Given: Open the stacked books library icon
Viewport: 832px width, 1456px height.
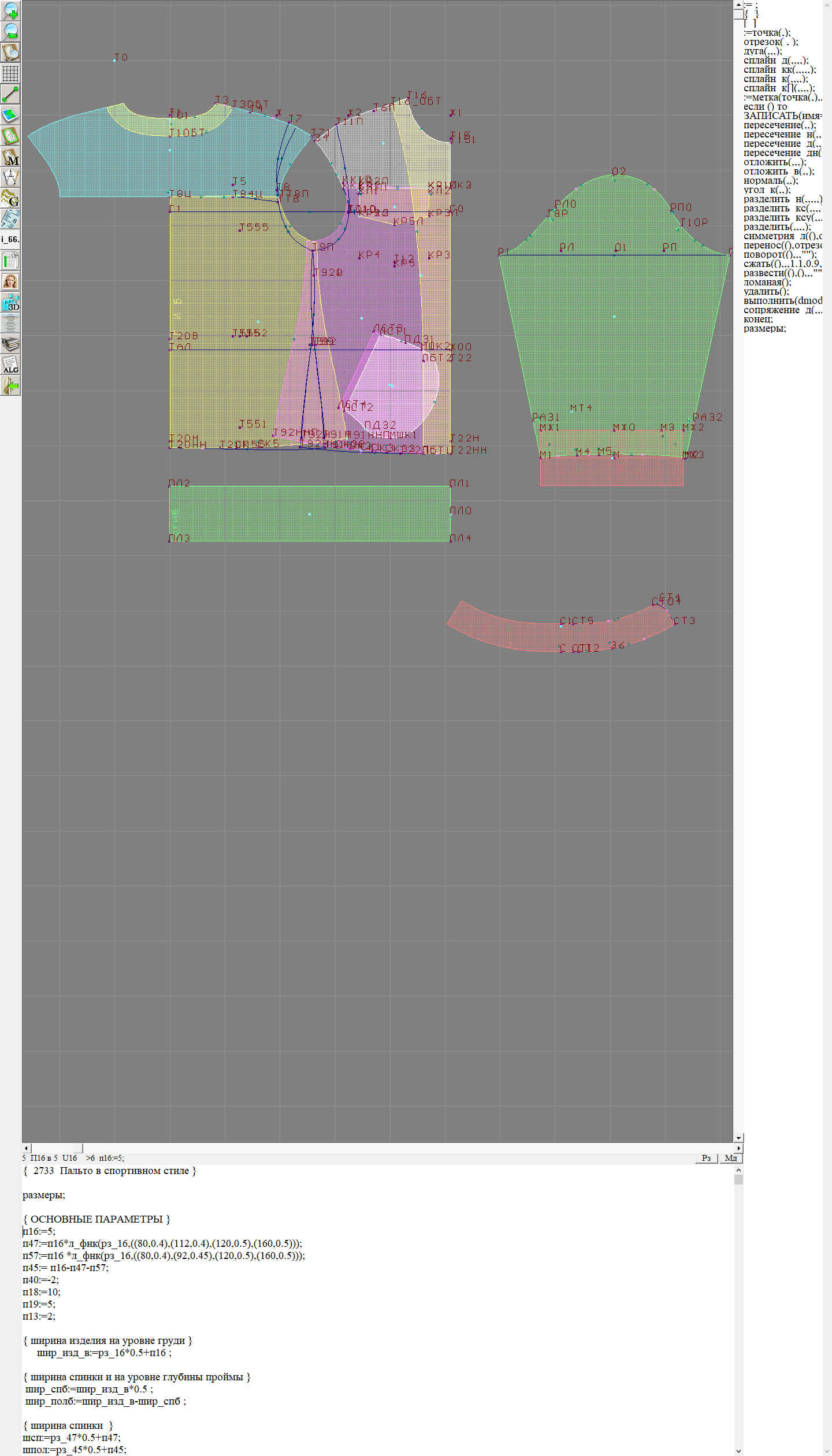Looking at the screenshot, I should 10,344.
